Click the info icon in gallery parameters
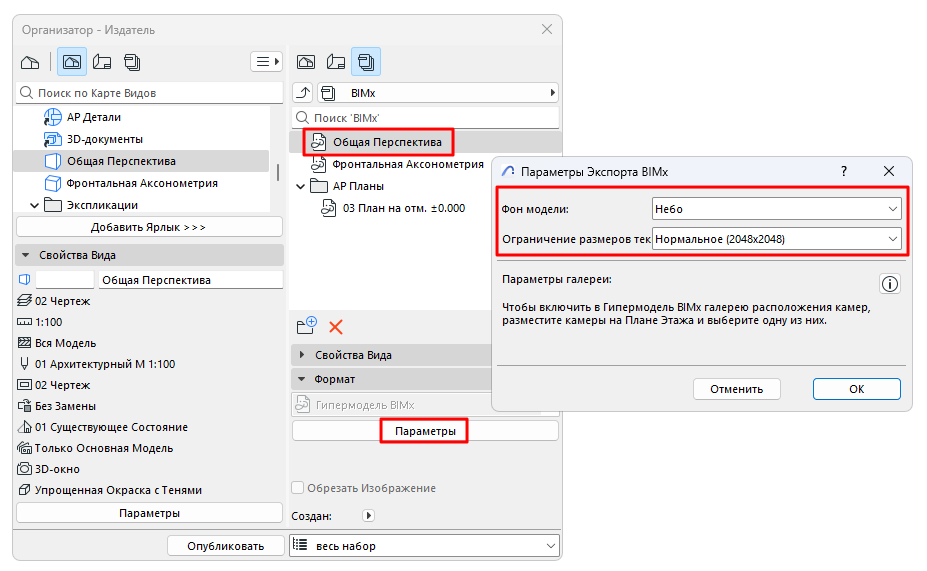 click(x=890, y=284)
